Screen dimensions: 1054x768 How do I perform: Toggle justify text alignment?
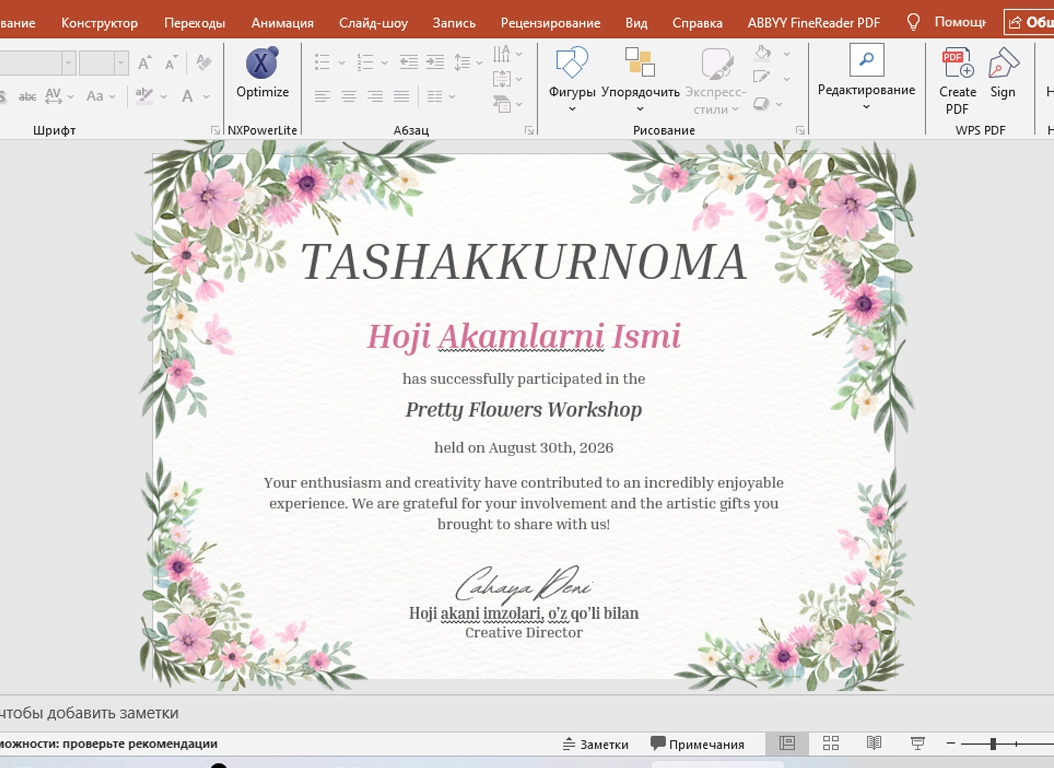(x=401, y=97)
